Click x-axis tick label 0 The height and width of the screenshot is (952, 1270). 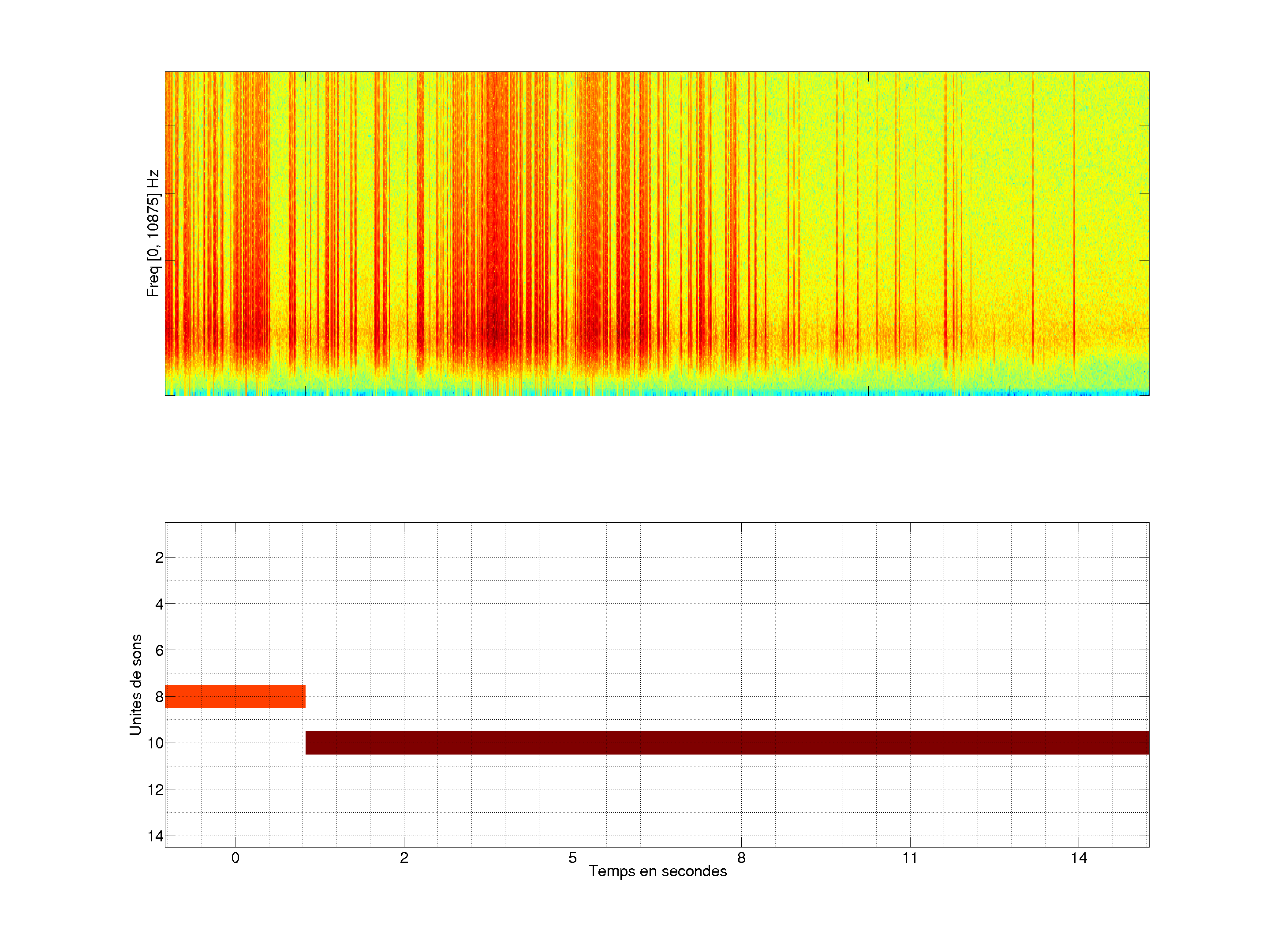click(x=235, y=858)
